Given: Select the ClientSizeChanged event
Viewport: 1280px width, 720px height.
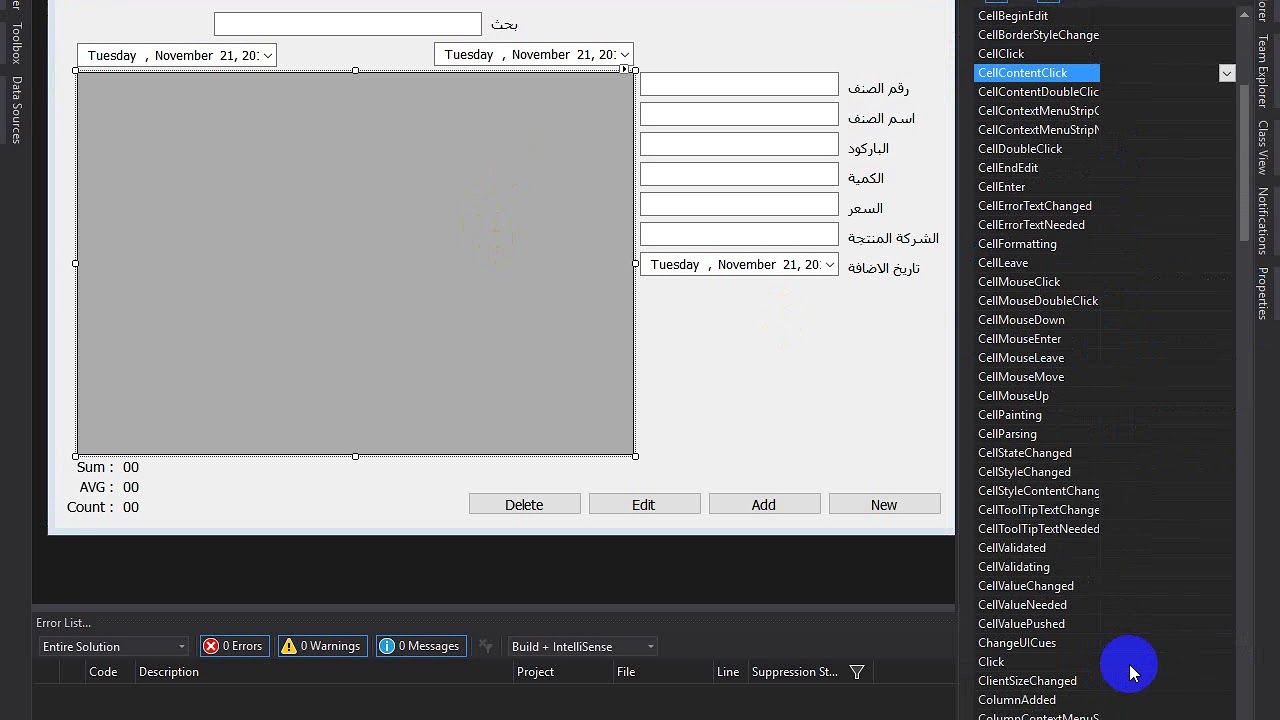Looking at the screenshot, I should (1027, 681).
